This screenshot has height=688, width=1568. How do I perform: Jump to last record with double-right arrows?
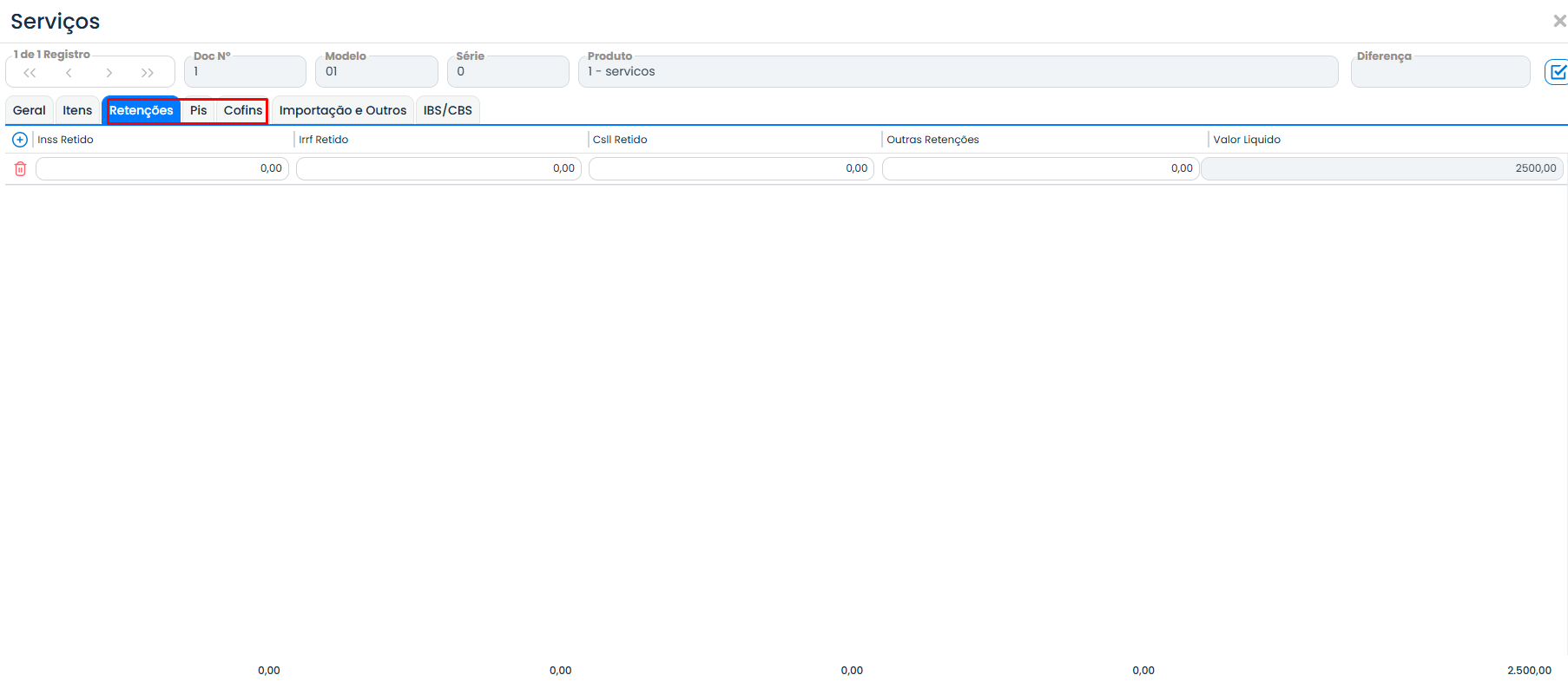click(148, 73)
